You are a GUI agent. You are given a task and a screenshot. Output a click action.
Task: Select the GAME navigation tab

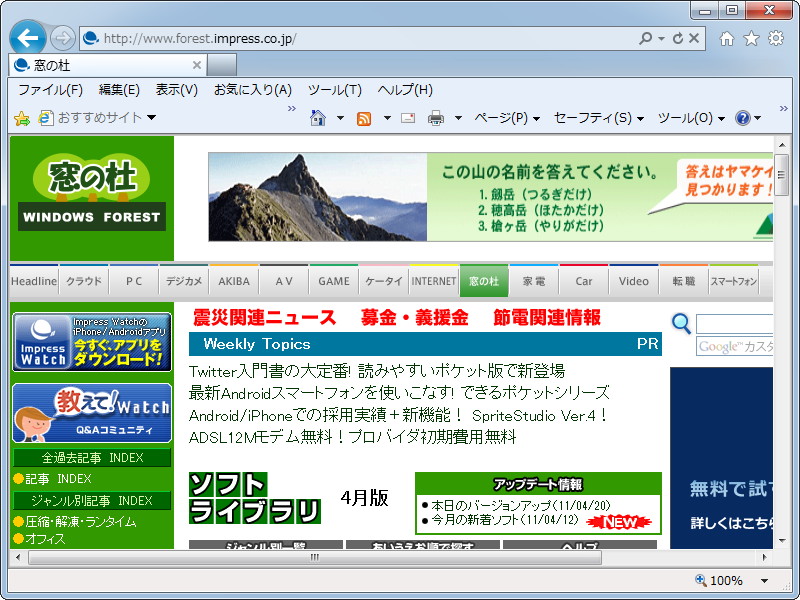tap(334, 281)
